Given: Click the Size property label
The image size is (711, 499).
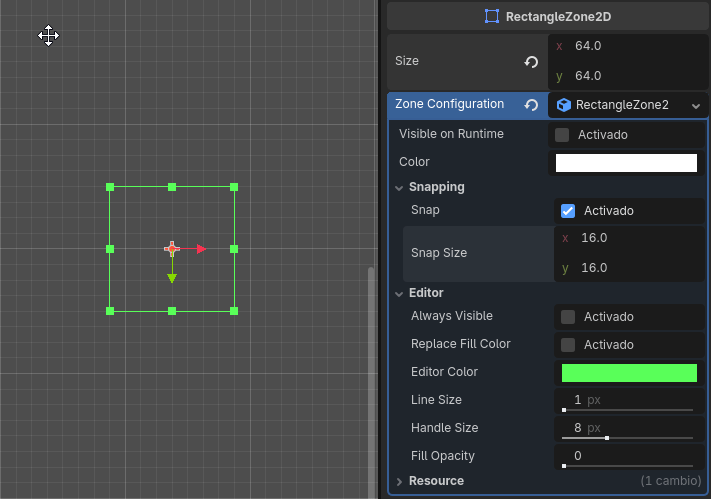Looking at the screenshot, I should coord(407,61).
